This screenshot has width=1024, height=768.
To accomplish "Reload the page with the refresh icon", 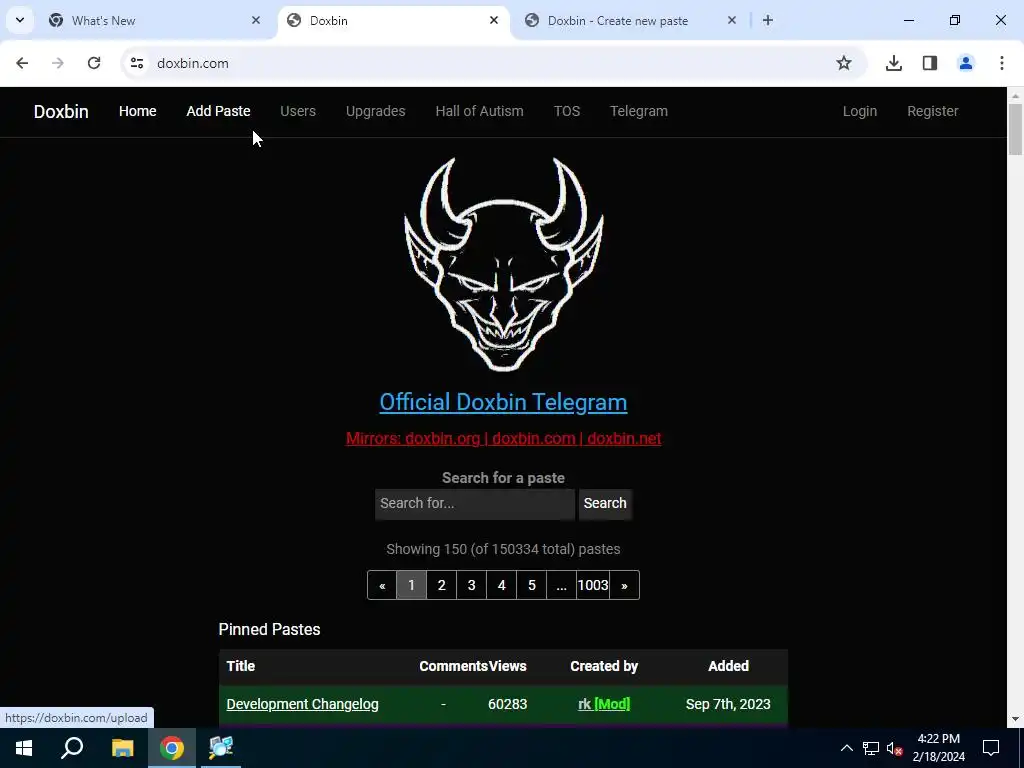I will click(94, 63).
